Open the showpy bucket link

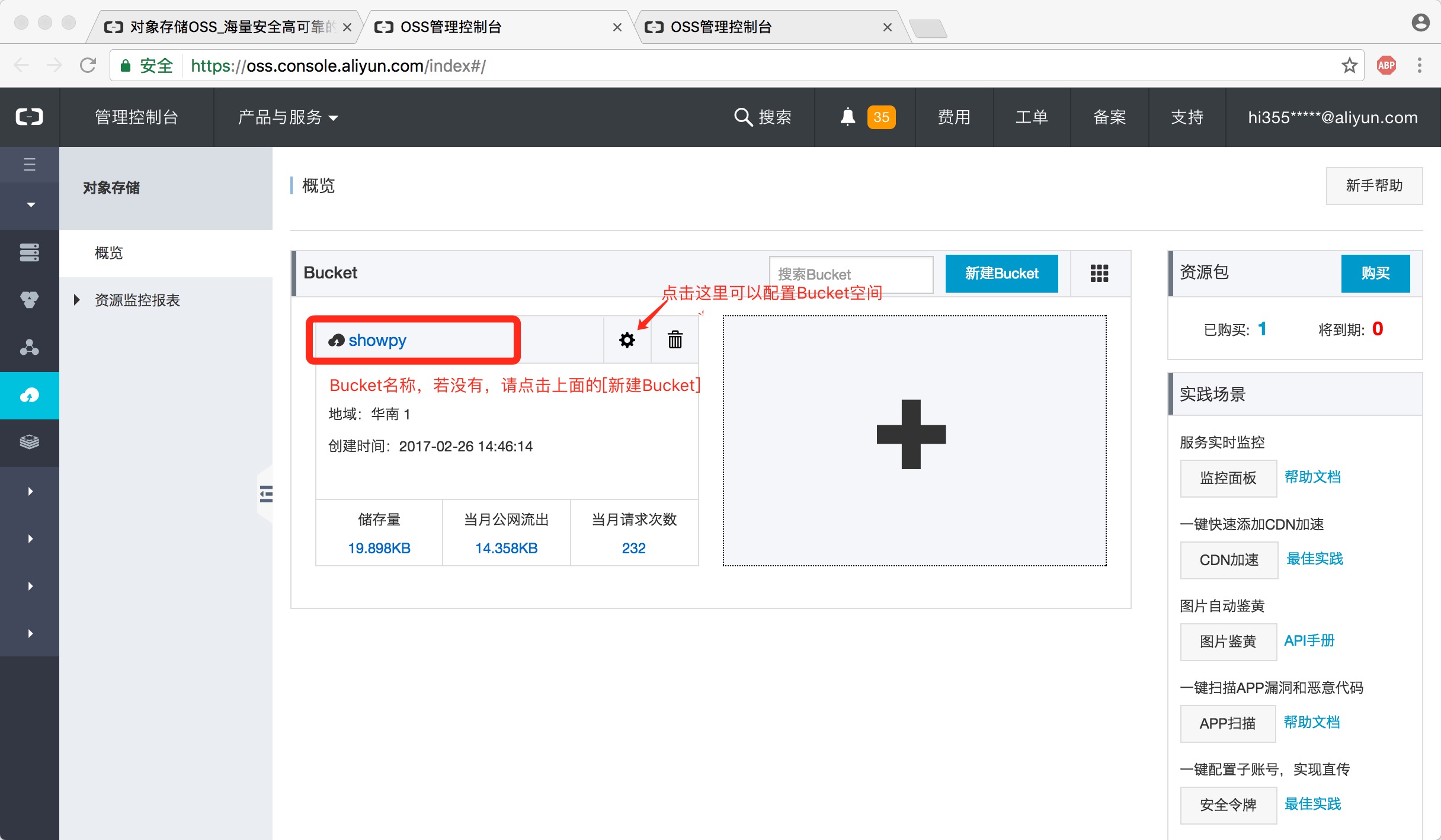click(377, 340)
